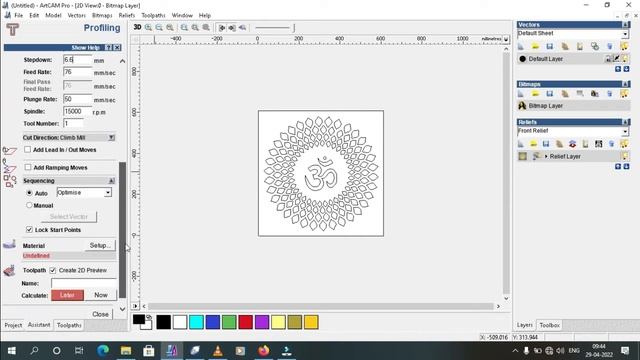Toggle all vector layers visibility bulb
This screenshot has width=640, height=360.
coord(624,47)
